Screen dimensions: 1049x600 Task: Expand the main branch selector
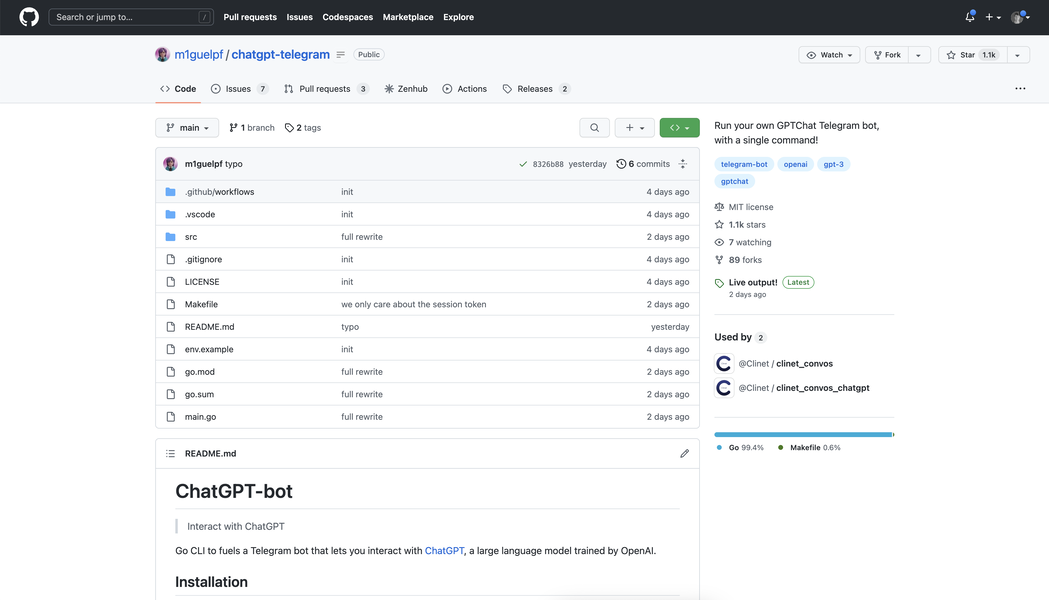pos(187,128)
